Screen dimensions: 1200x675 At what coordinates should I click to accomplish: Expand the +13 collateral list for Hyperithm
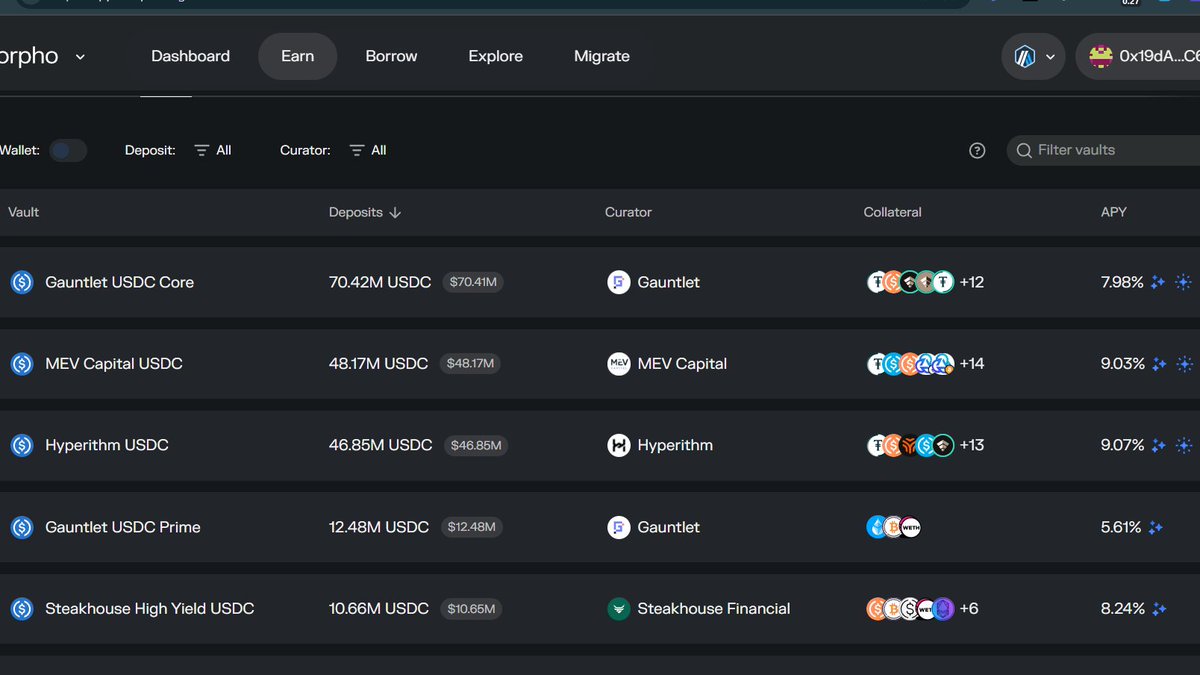(972, 445)
